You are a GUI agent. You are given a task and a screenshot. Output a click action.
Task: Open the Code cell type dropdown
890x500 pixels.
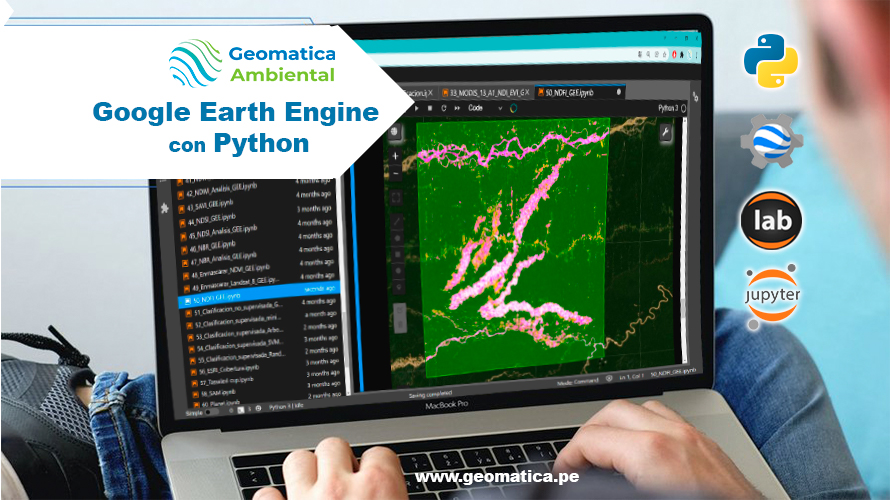pyautogui.click(x=483, y=107)
